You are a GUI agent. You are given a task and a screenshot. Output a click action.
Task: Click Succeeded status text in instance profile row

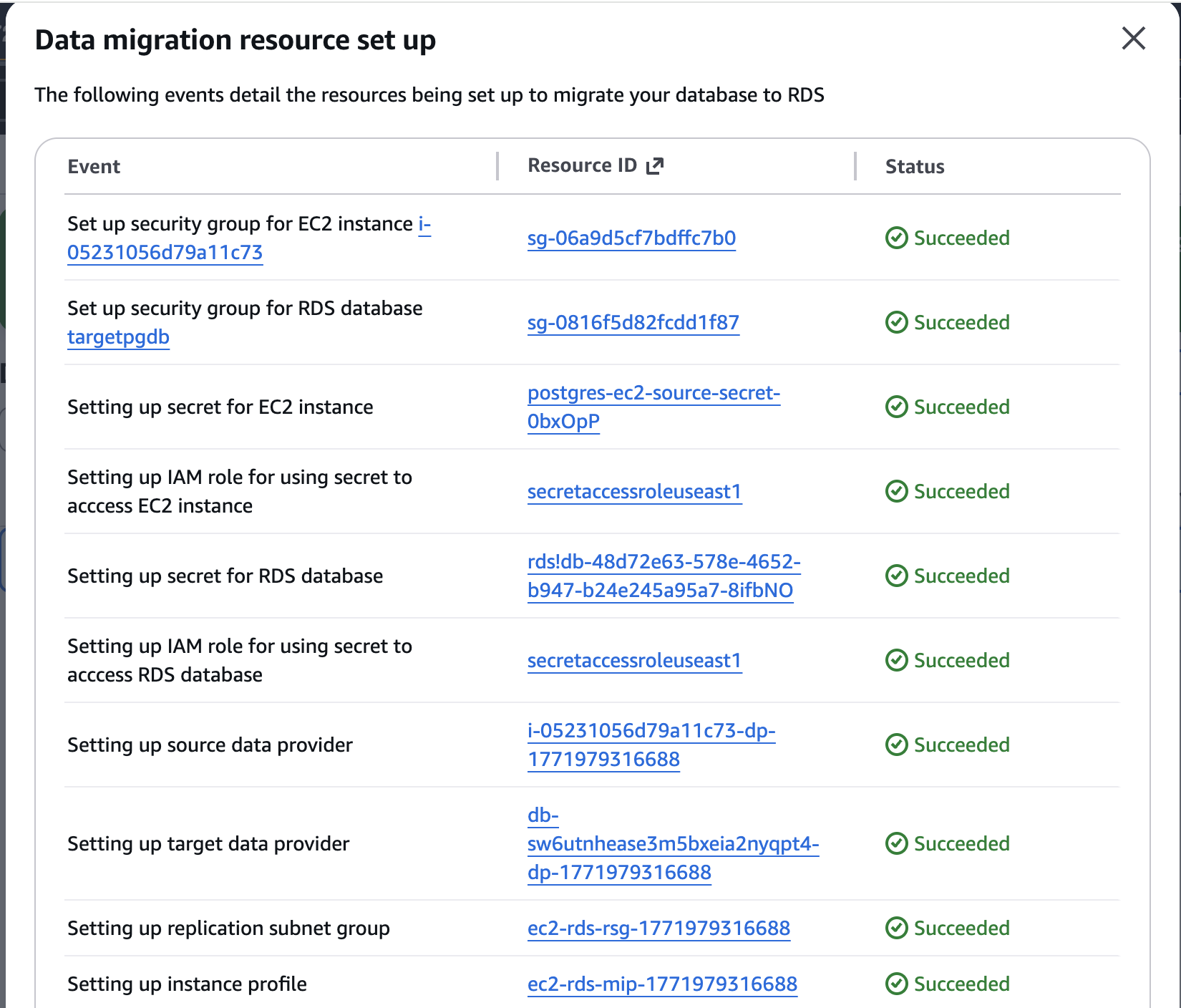pos(962,984)
